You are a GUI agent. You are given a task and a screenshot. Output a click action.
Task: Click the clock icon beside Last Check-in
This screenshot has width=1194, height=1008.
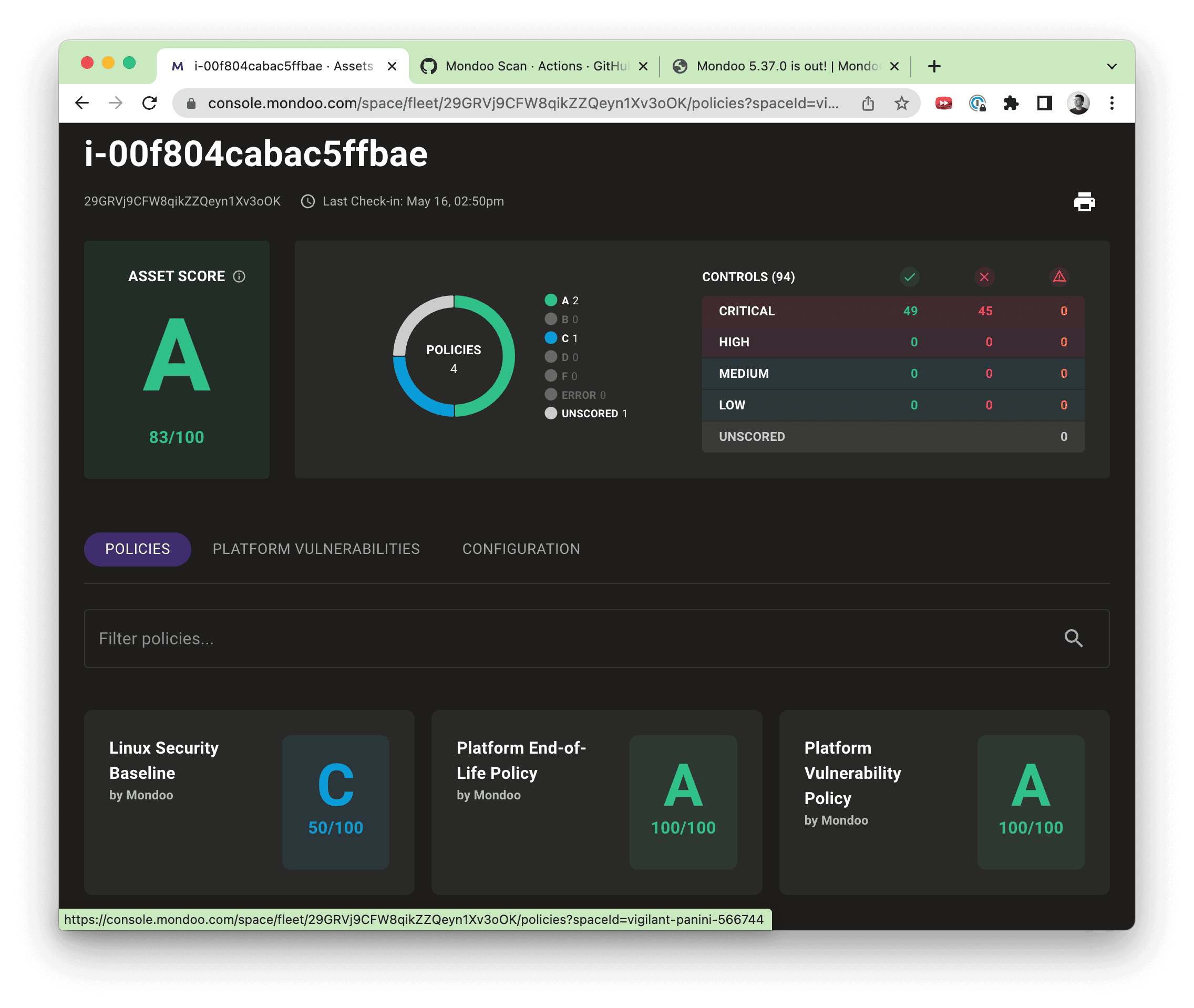(x=308, y=201)
